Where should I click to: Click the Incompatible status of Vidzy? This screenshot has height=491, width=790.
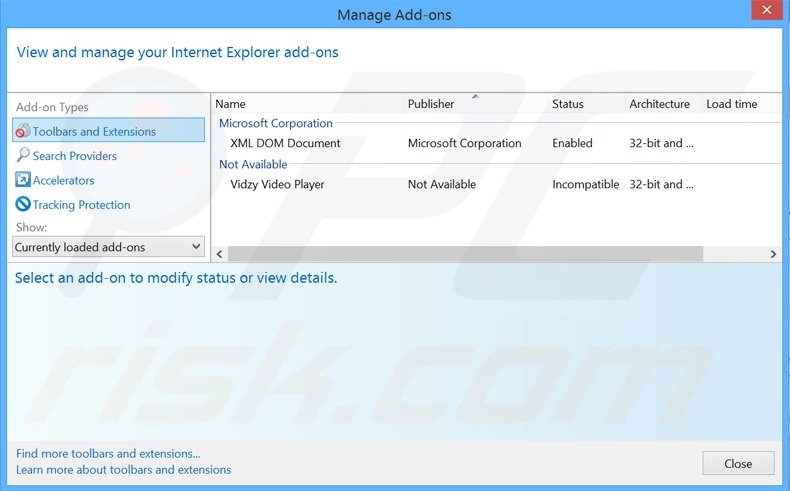[585, 185]
